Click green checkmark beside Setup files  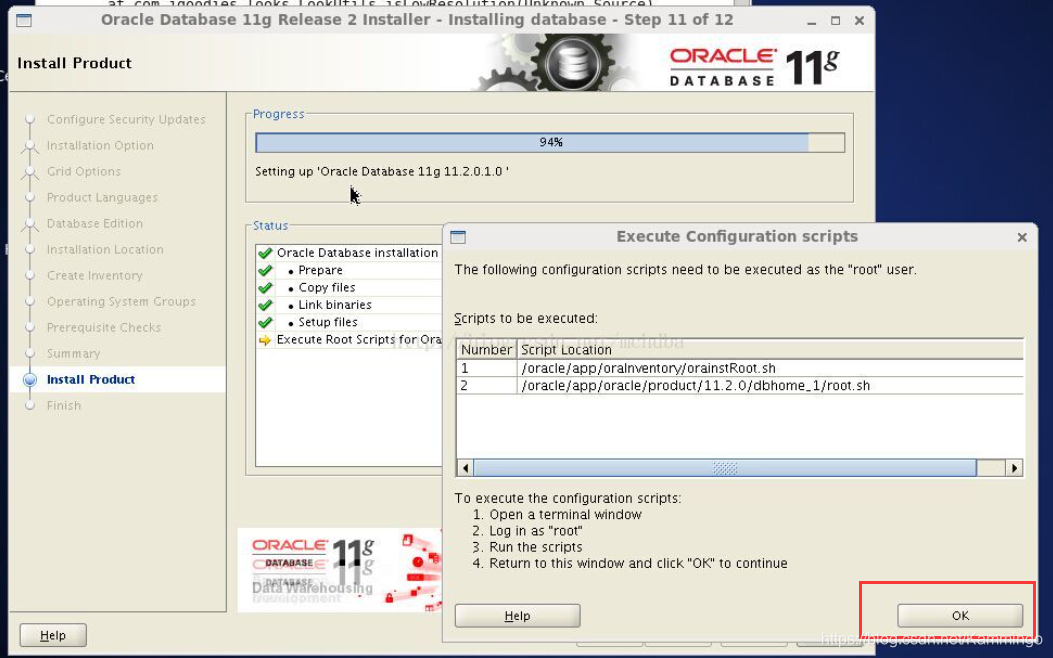click(265, 323)
